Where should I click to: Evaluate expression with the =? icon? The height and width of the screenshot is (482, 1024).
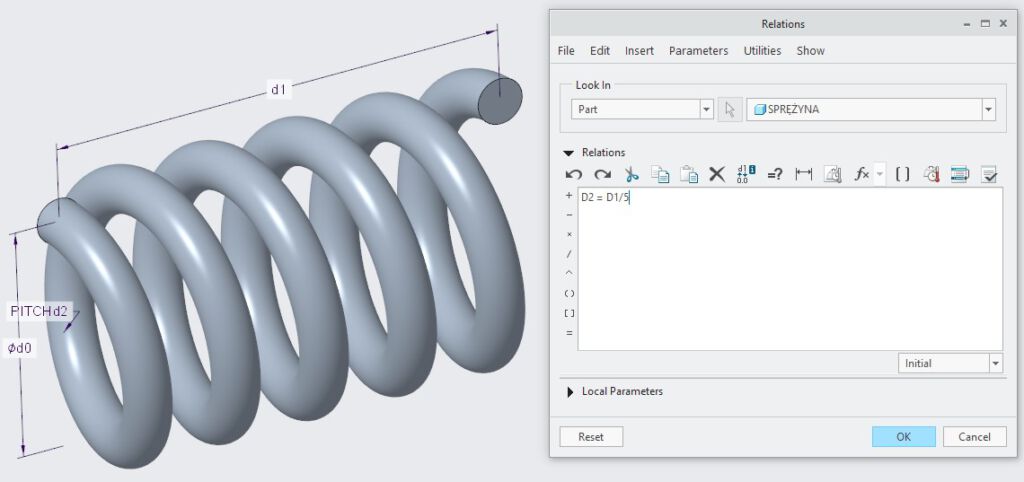click(x=775, y=174)
